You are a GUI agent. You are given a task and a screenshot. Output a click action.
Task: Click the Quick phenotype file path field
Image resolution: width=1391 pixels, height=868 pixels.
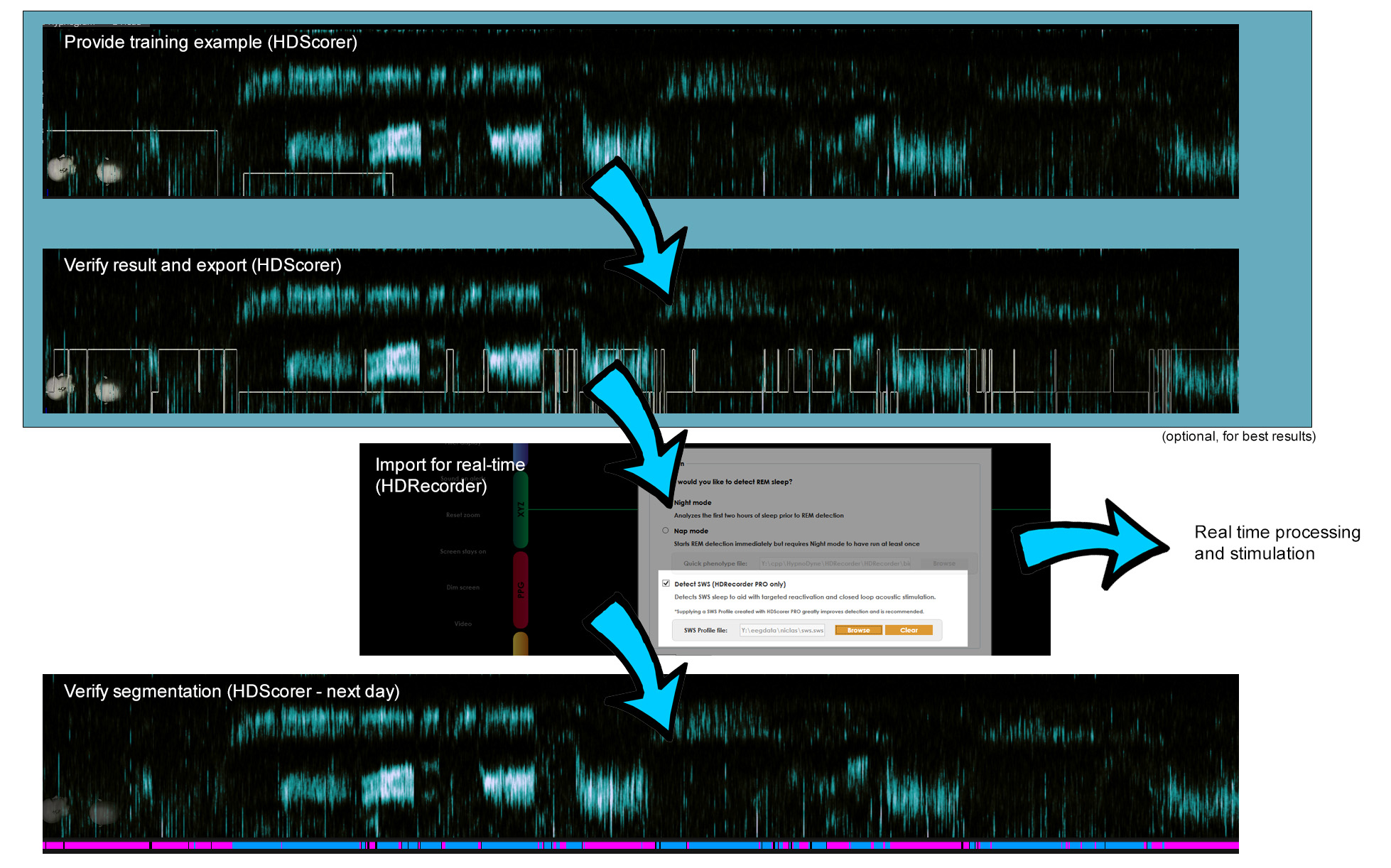pyautogui.click(x=835, y=563)
